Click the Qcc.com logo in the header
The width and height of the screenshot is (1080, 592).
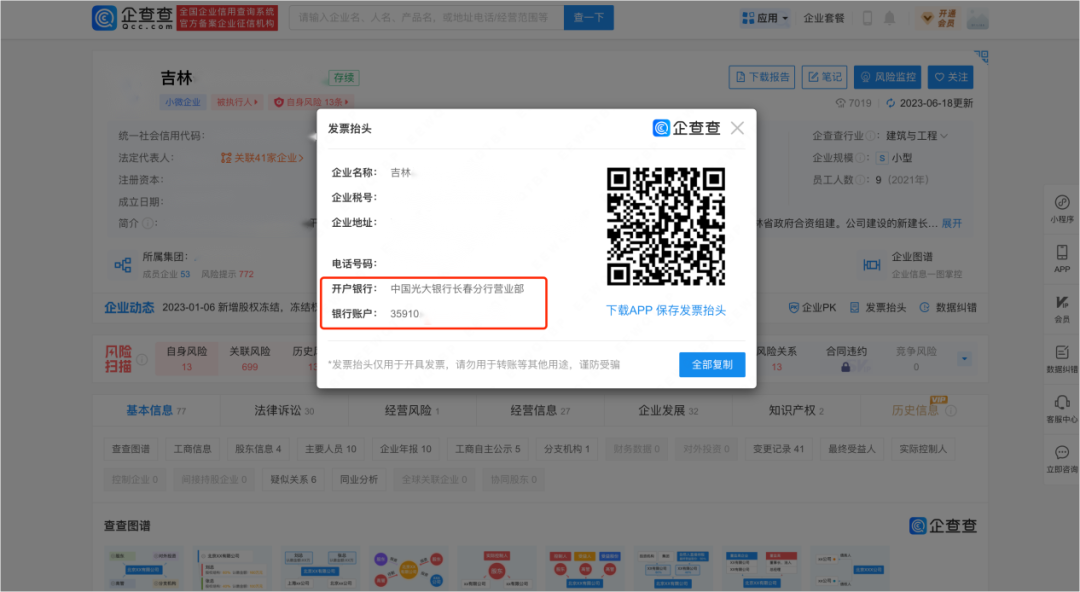pos(132,18)
